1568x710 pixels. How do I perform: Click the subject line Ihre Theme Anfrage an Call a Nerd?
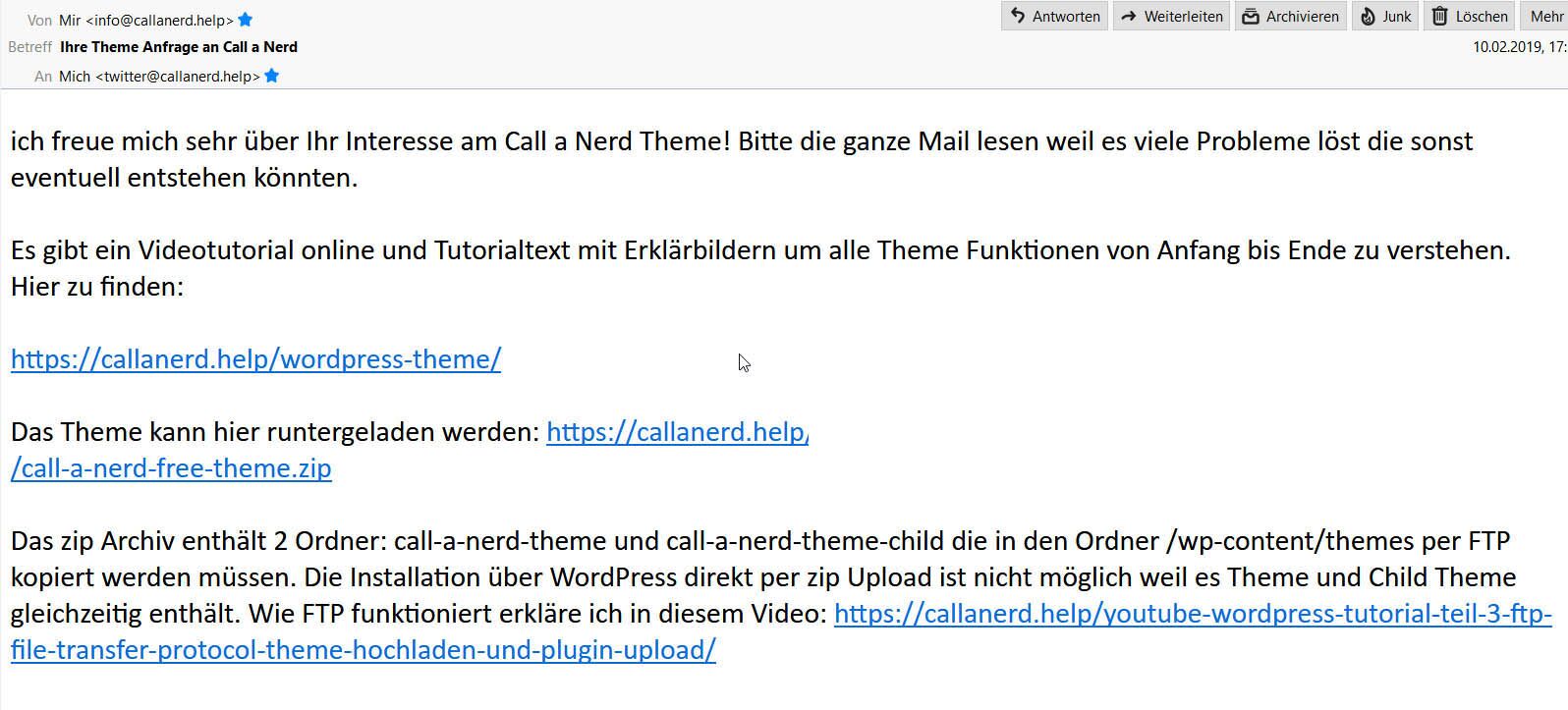pos(179,46)
